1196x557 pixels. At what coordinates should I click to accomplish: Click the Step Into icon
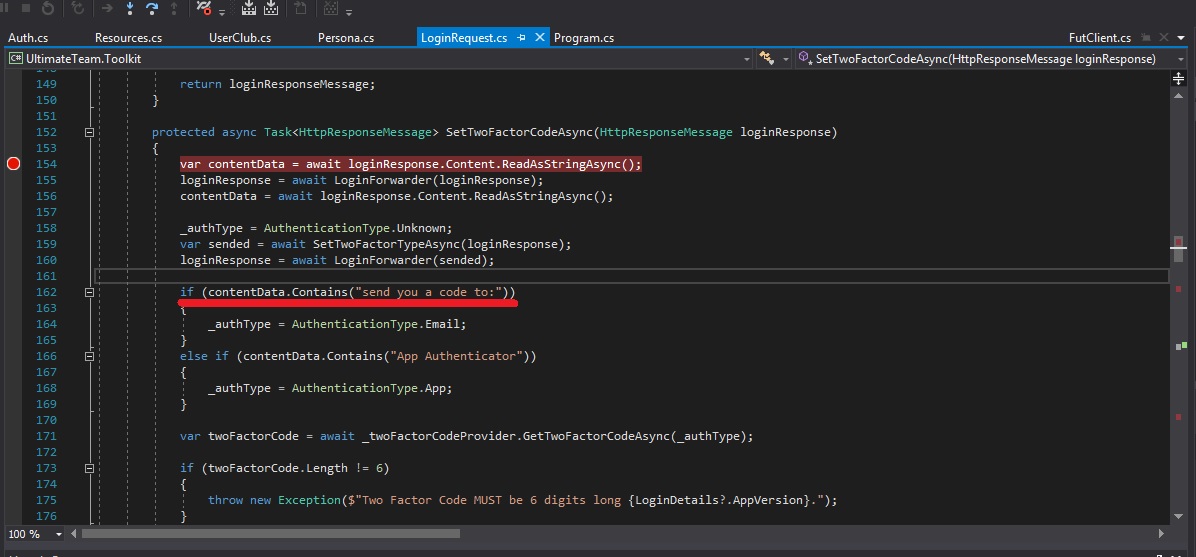tap(130, 8)
